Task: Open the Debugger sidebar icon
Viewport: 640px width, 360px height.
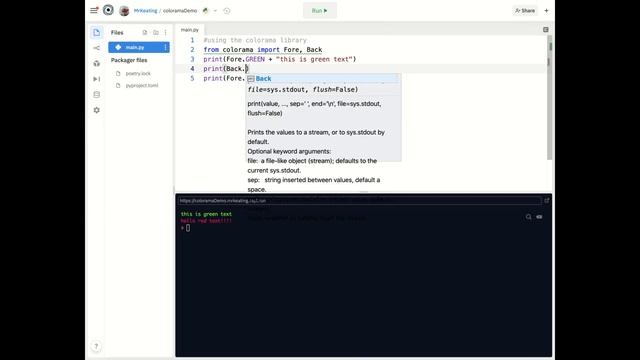Action: click(x=96, y=79)
